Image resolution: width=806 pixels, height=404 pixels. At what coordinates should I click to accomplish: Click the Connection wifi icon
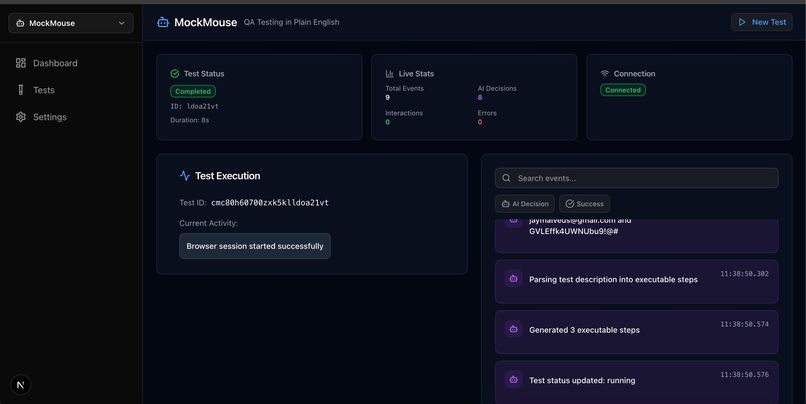pyautogui.click(x=604, y=74)
